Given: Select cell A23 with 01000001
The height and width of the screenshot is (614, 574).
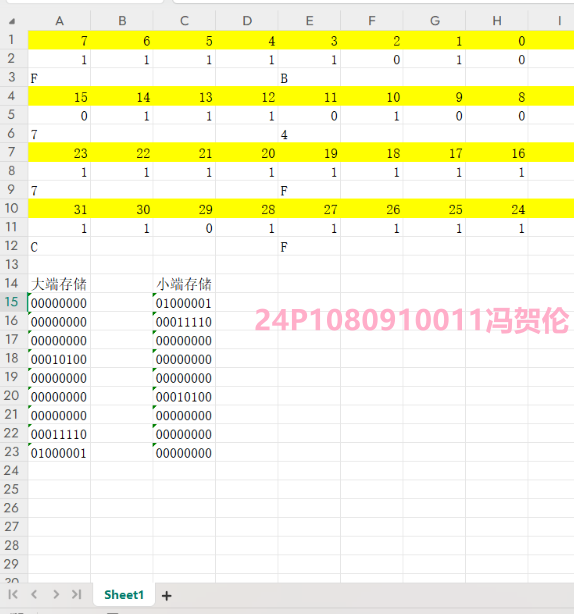Looking at the screenshot, I should [x=59, y=453].
